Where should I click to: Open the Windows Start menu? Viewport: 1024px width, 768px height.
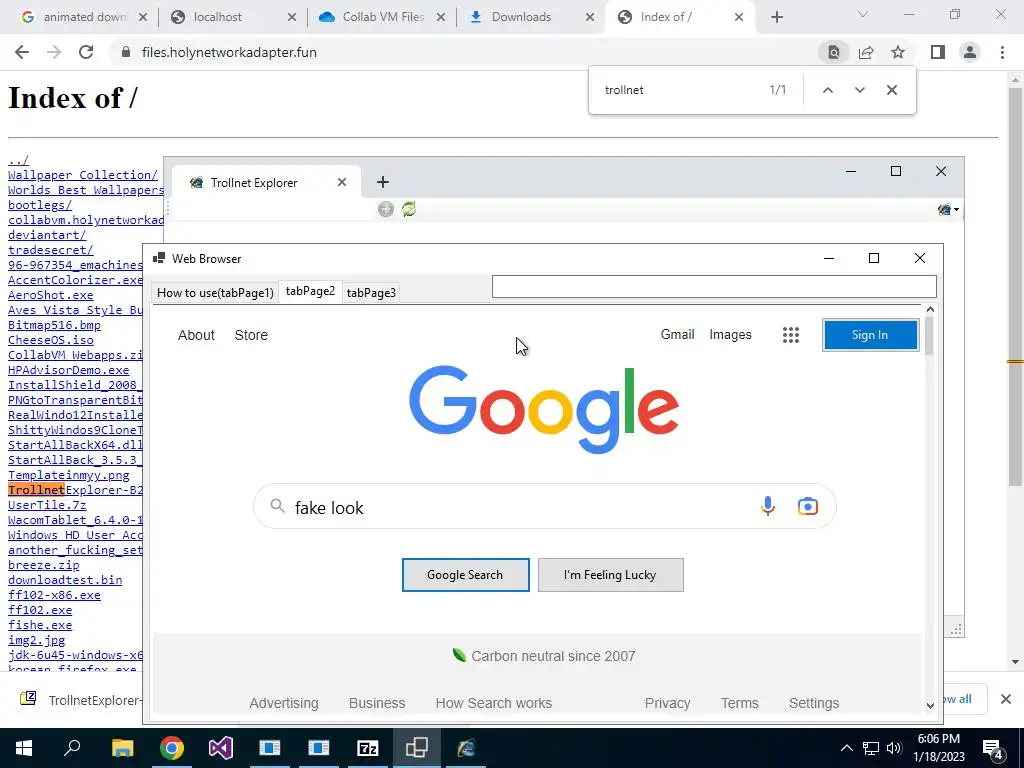(24, 748)
